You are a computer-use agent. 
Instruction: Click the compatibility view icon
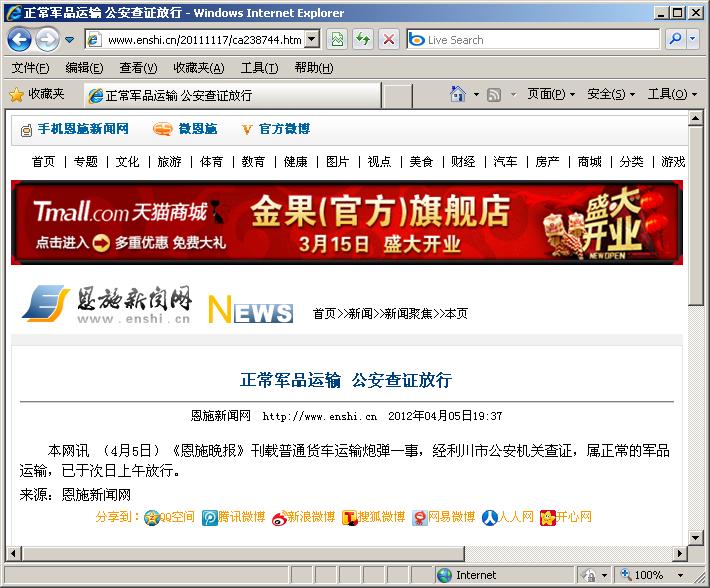click(x=337, y=40)
